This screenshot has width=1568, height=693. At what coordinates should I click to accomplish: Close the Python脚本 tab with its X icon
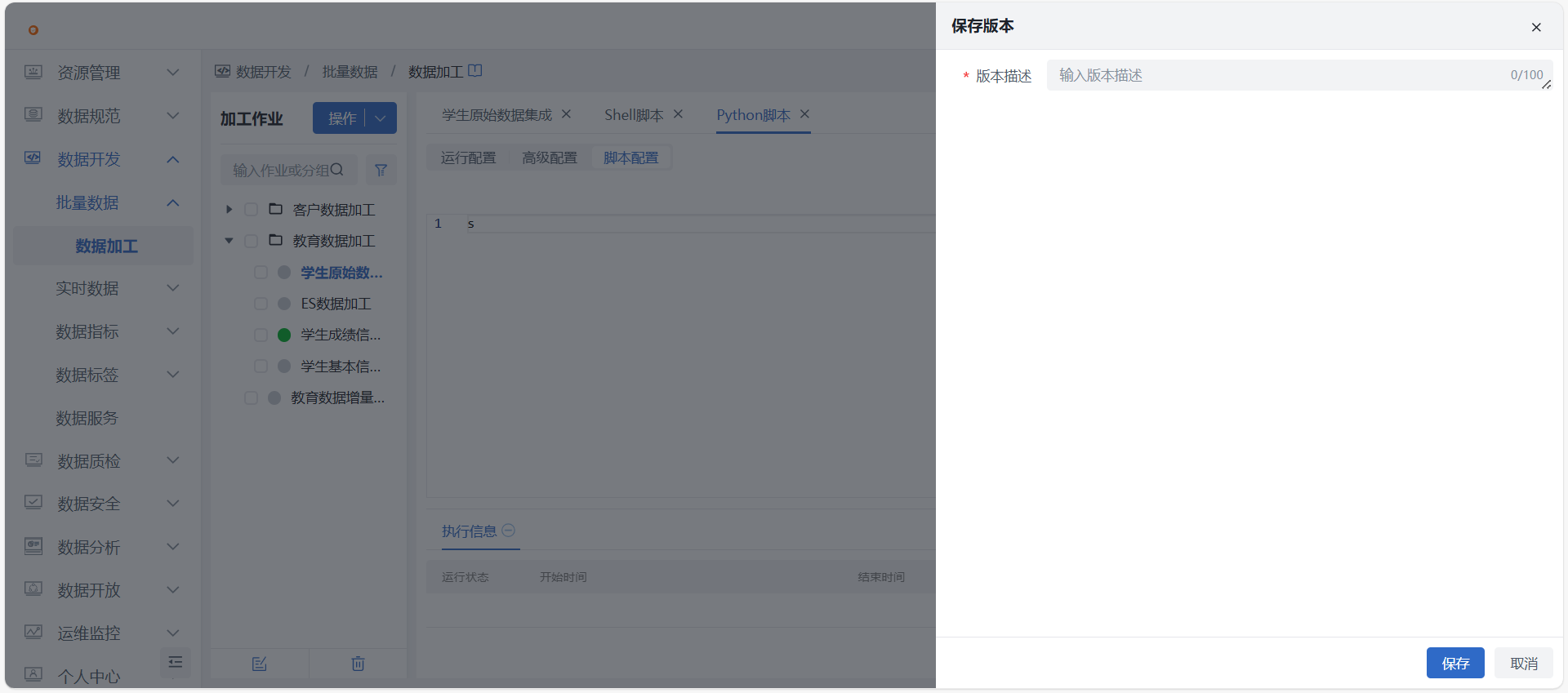click(x=804, y=114)
